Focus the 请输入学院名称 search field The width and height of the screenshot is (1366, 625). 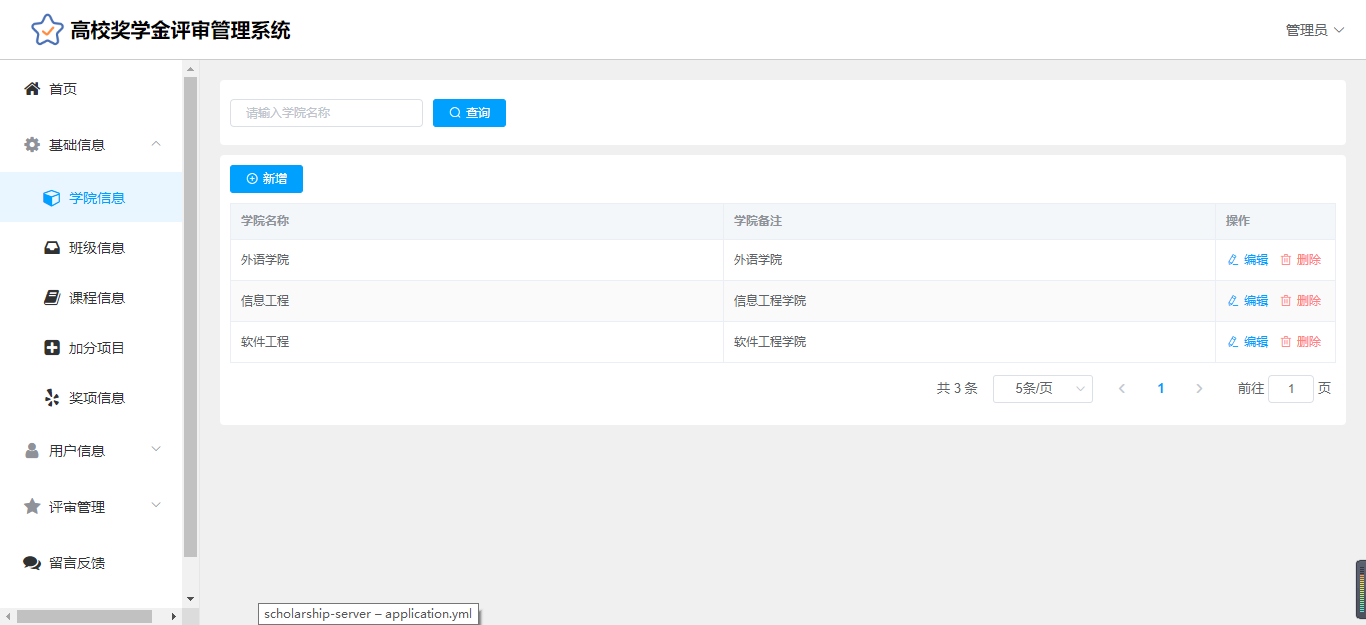pos(326,113)
